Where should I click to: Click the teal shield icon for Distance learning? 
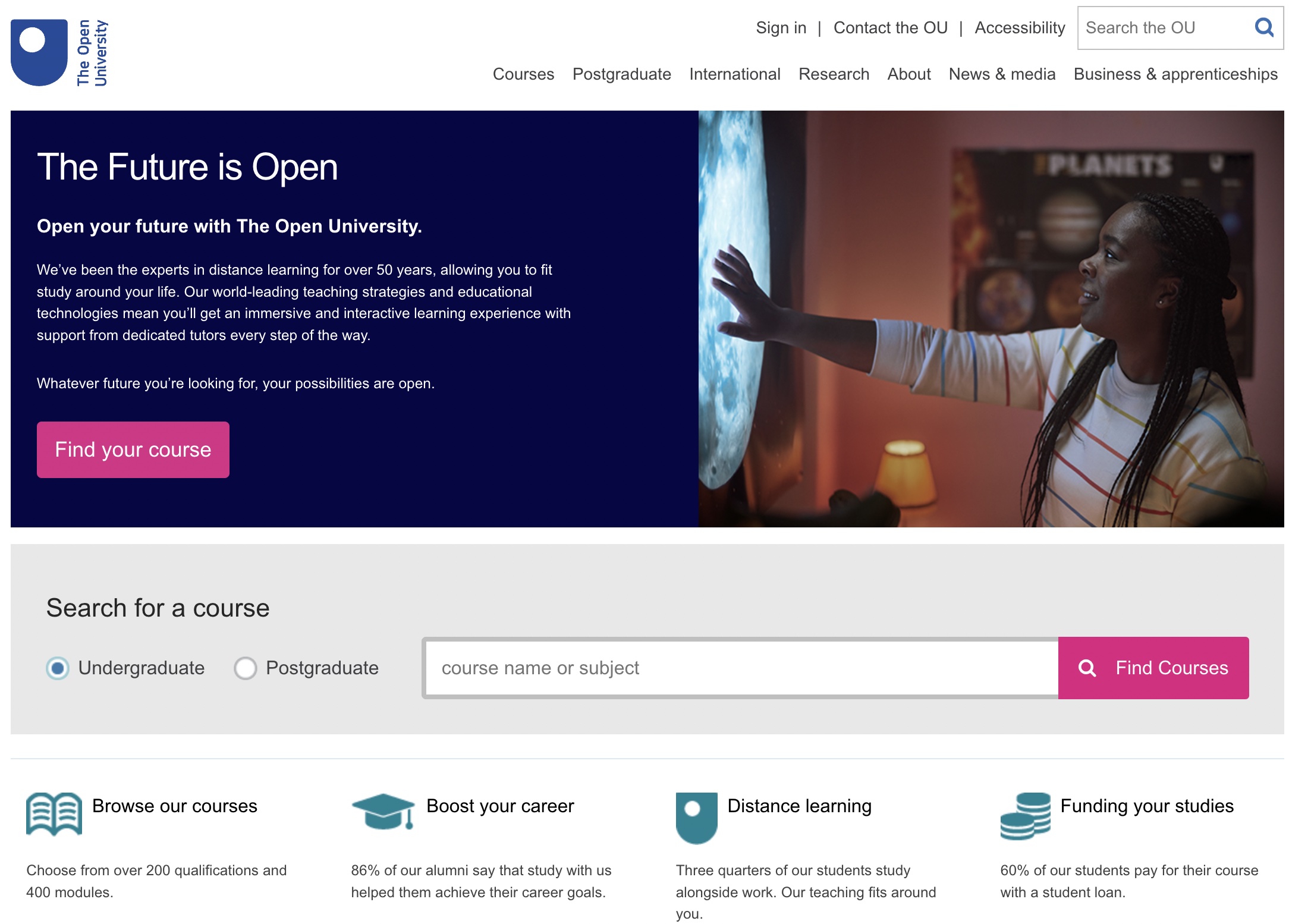[696, 818]
